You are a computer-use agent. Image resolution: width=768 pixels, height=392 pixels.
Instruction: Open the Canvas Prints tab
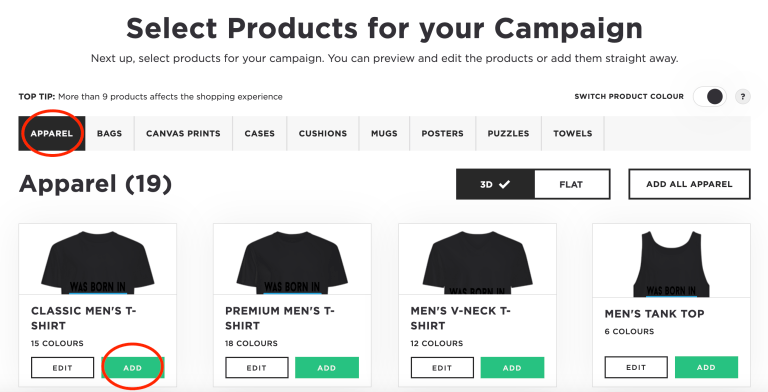[183, 133]
